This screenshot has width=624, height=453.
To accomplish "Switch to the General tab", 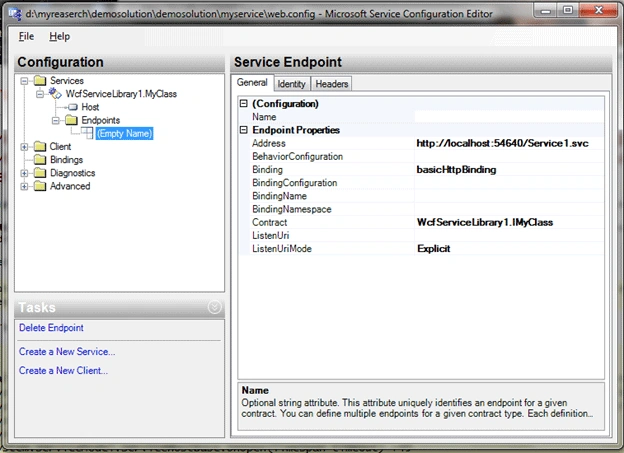I will click(252, 82).
